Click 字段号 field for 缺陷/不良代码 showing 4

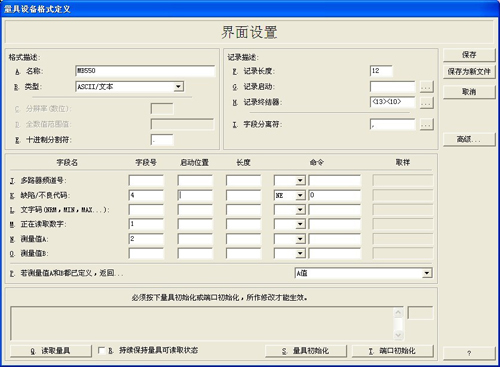coord(146,195)
